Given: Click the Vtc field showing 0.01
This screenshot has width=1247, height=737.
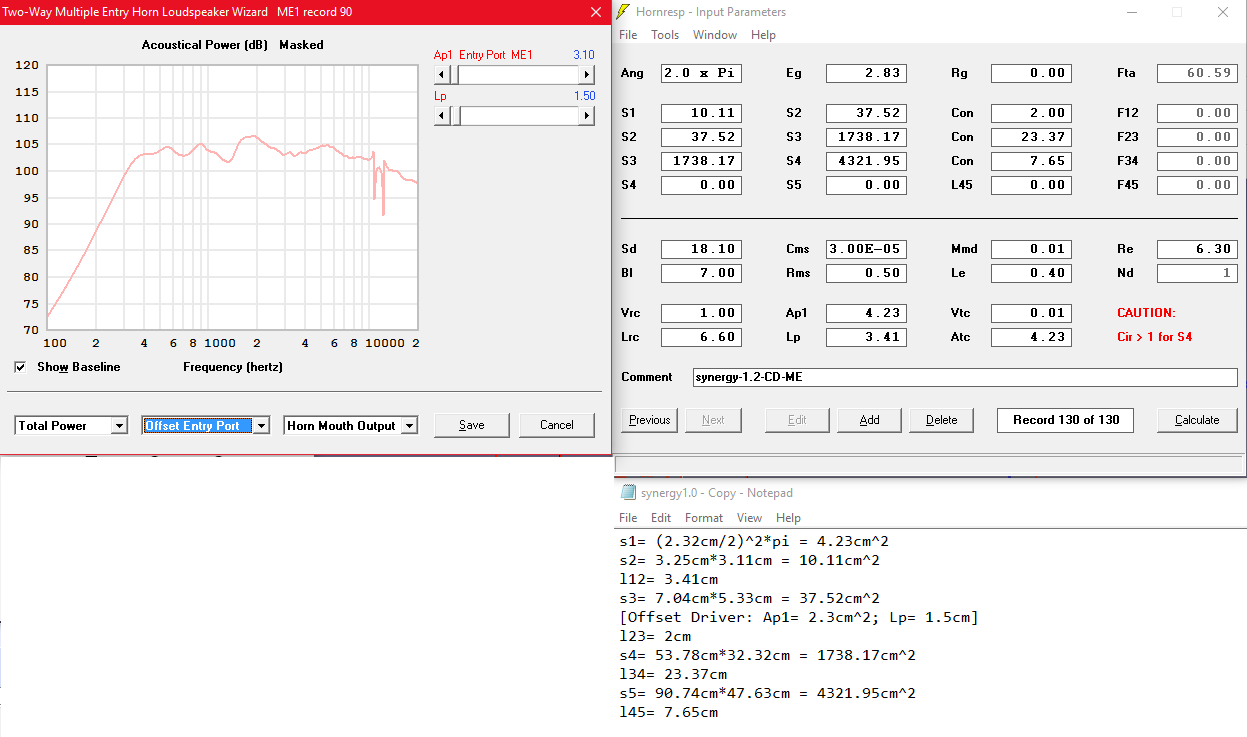Looking at the screenshot, I should click(x=1031, y=313).
